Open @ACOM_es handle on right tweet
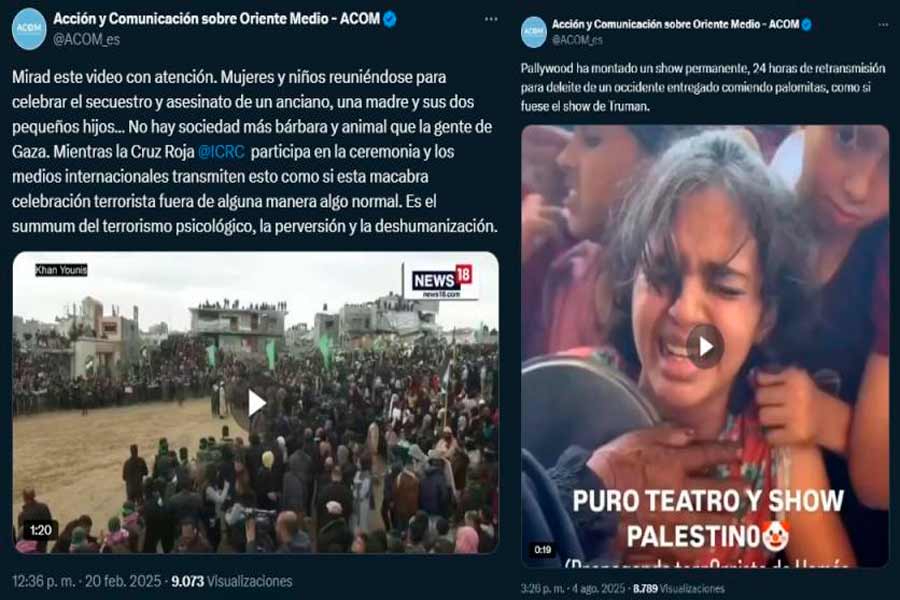The height and width of the screenshot is (600, 900). (577, 40)
